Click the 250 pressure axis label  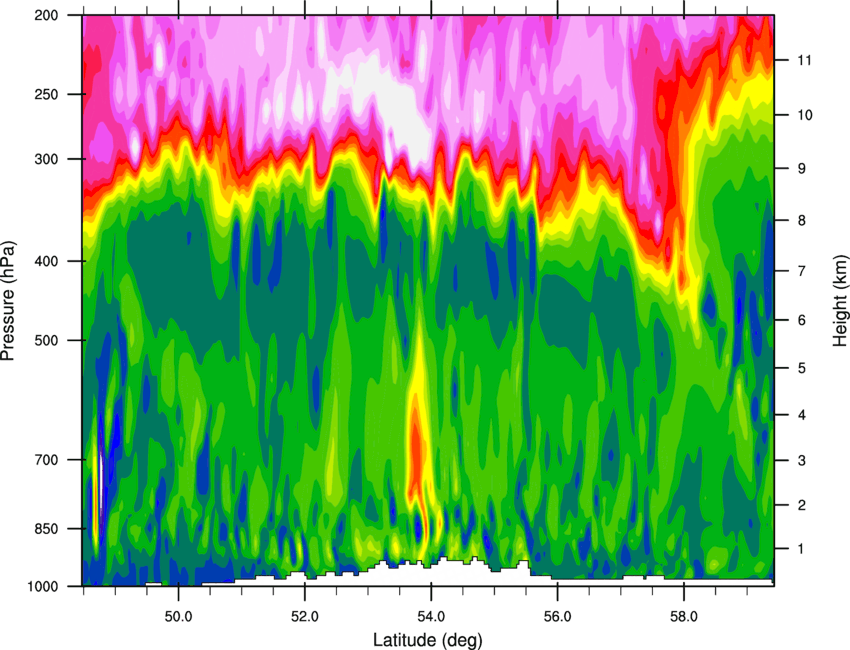pyautogui.click(x=46, y=94)
